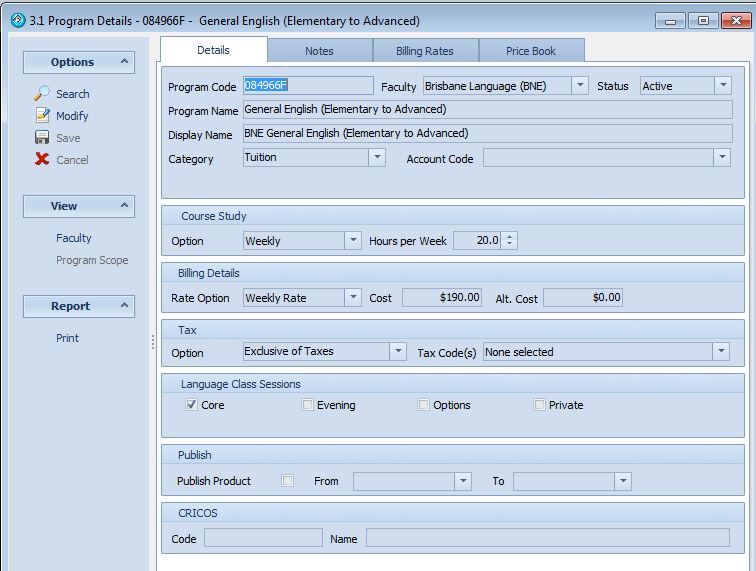
Task: Open the Faculty dropdown list
Action: (580, 86)
